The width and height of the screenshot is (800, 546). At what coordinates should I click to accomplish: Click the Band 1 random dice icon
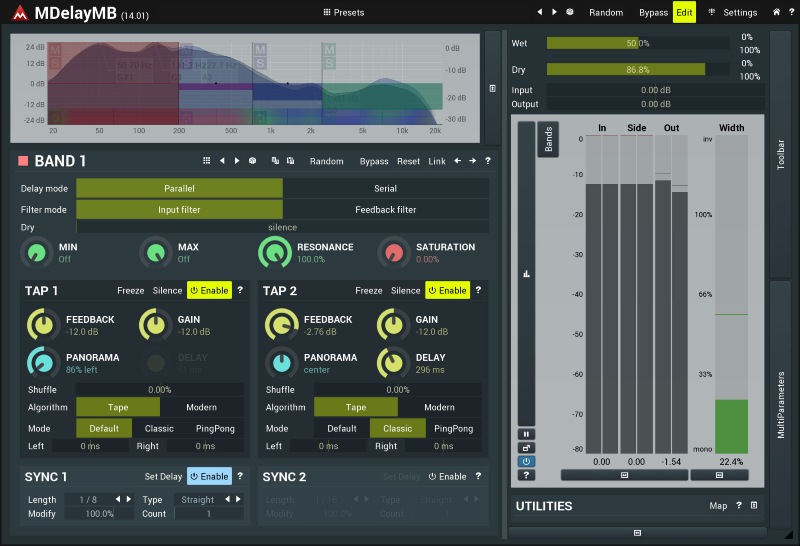[x=252, y=161]
